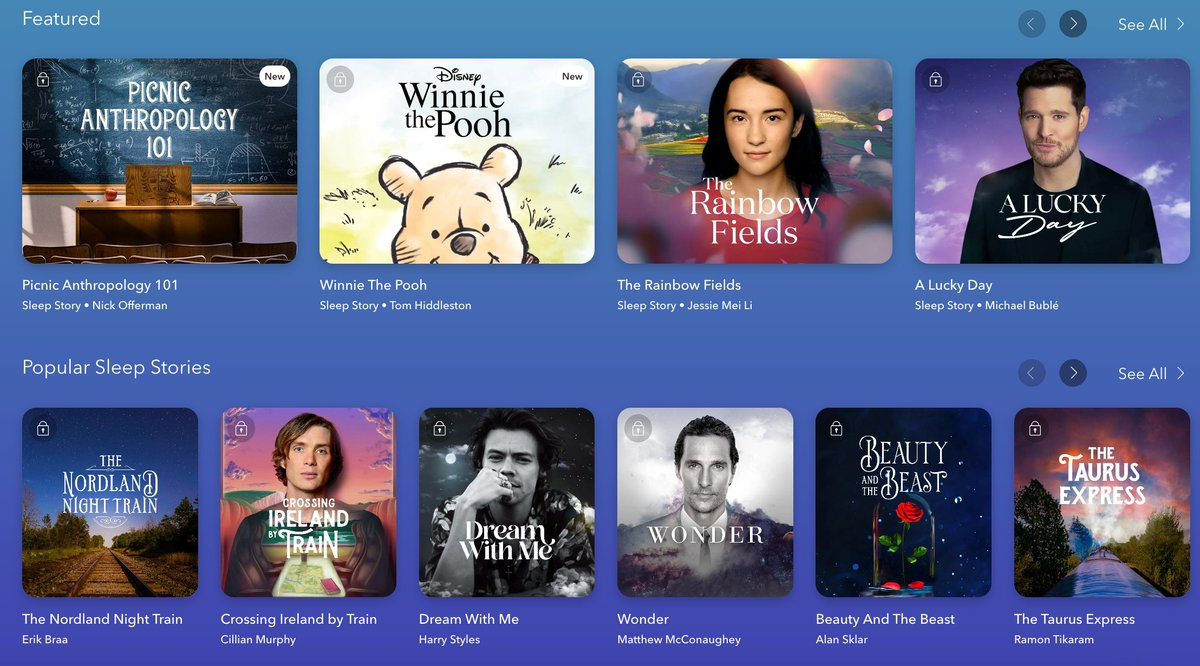Image resolution: width=1200 pixels, height=666 pixels.
Task: Advance Popular Sleep Stories with right arrow
Action: coord(1073,373)
